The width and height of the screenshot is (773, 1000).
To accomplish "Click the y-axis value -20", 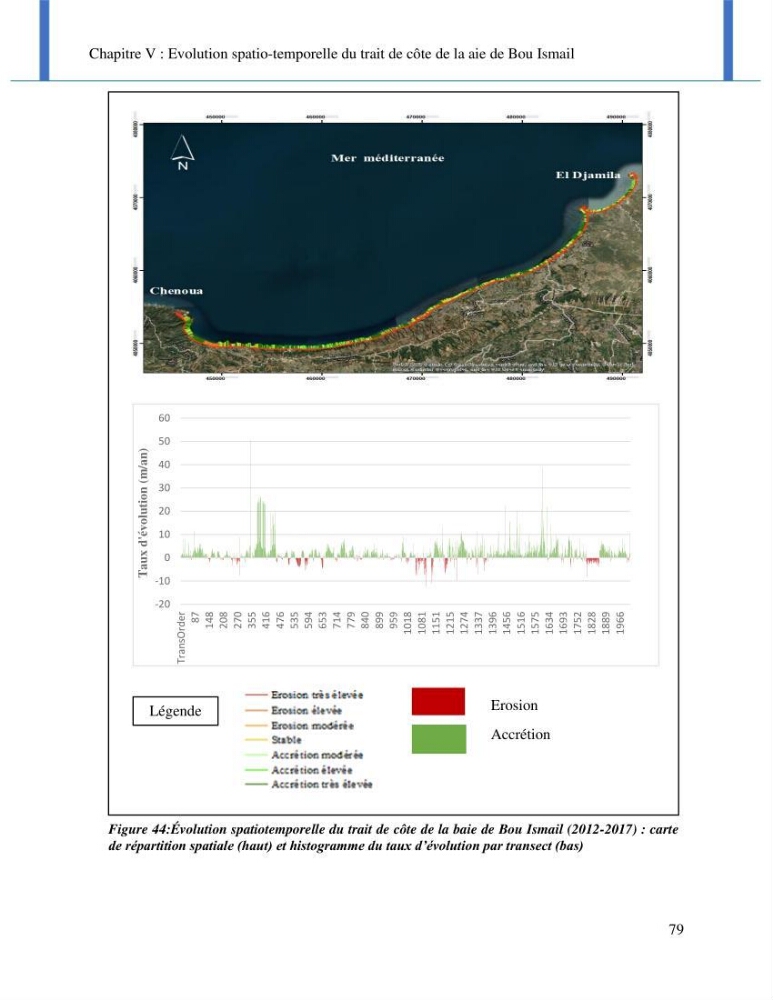I will coord(163,605).
